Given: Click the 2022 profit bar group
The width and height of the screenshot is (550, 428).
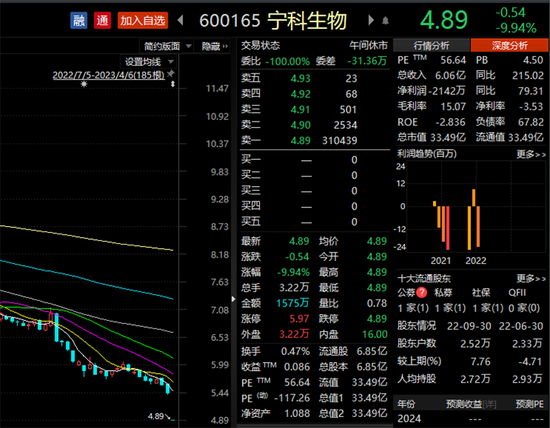Looking at the screenshot, I should point(474,219).
